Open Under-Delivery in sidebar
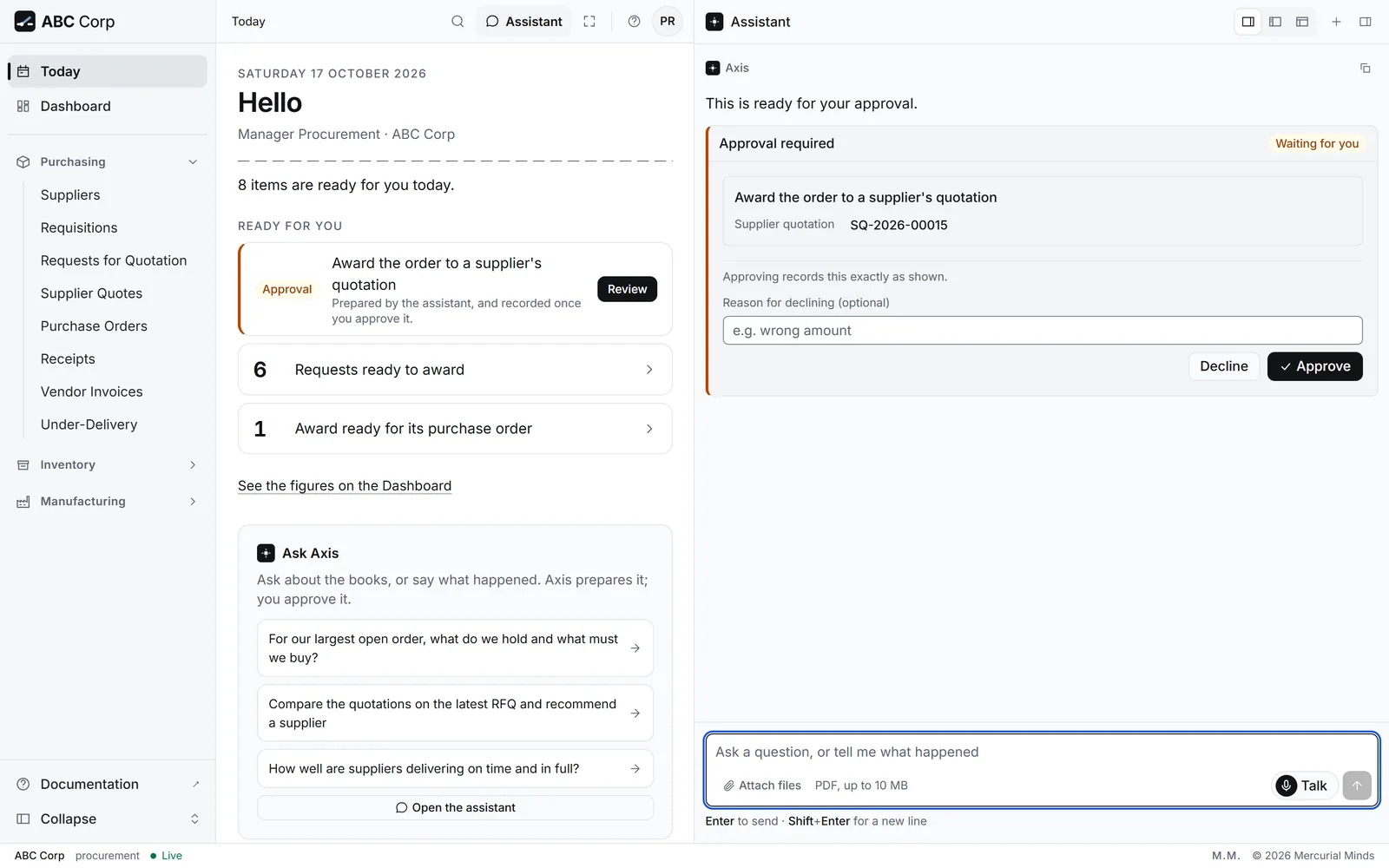This screenshot has height=868, width=1389. [x=89, y=424]
